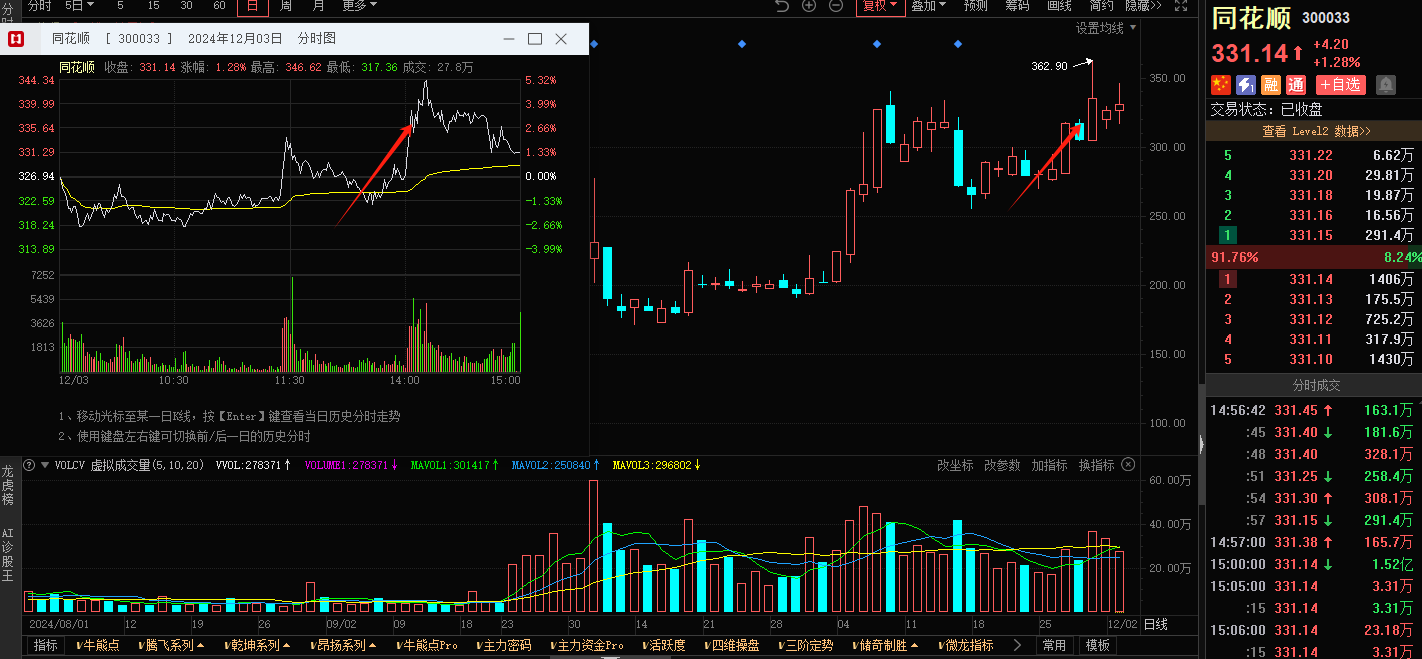Click the 常用 button at bottom
Screen dimensions: 1422x659
click(x=1055, y=646)
